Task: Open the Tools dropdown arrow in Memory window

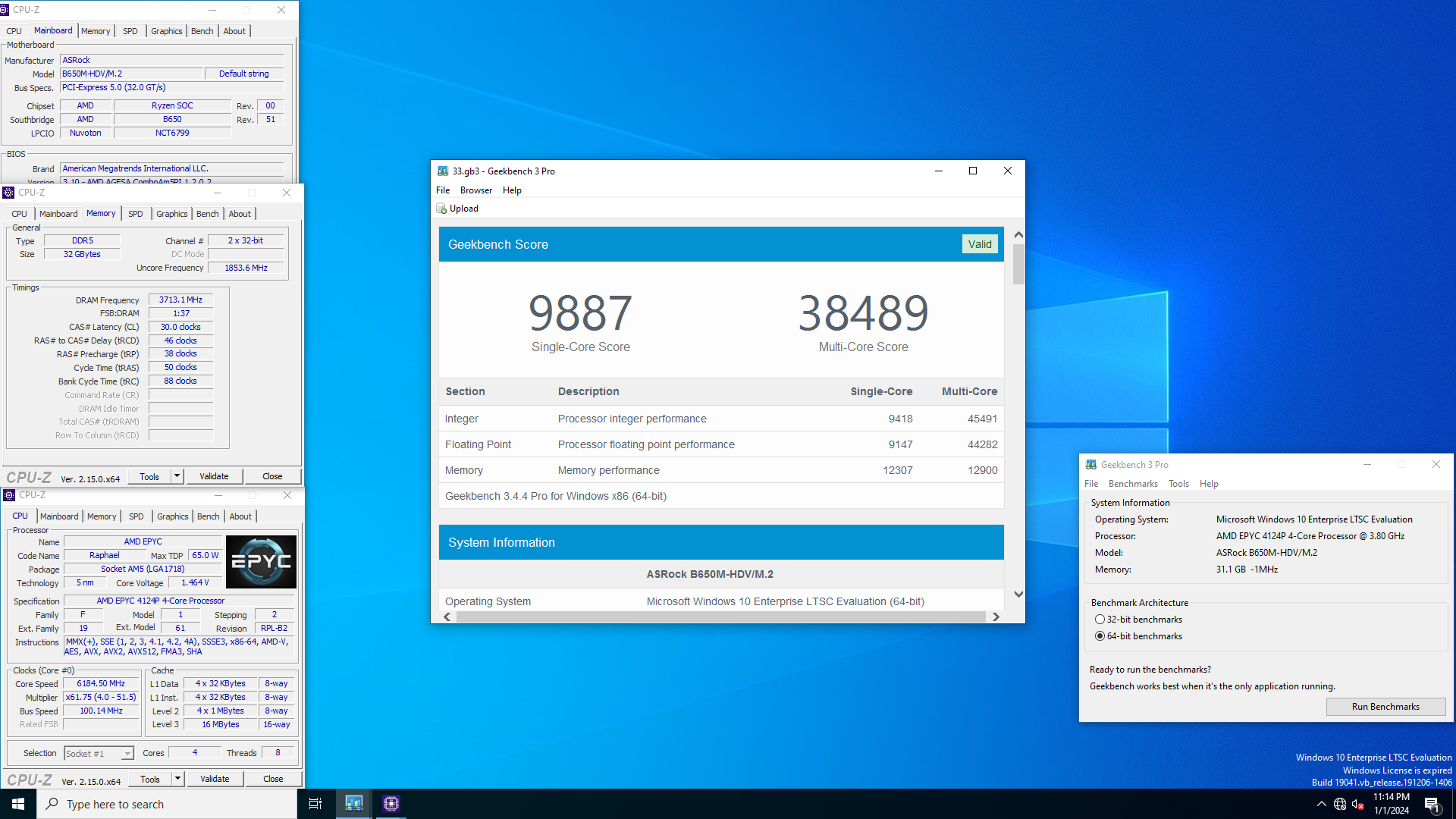Action: tap(177, 476)
